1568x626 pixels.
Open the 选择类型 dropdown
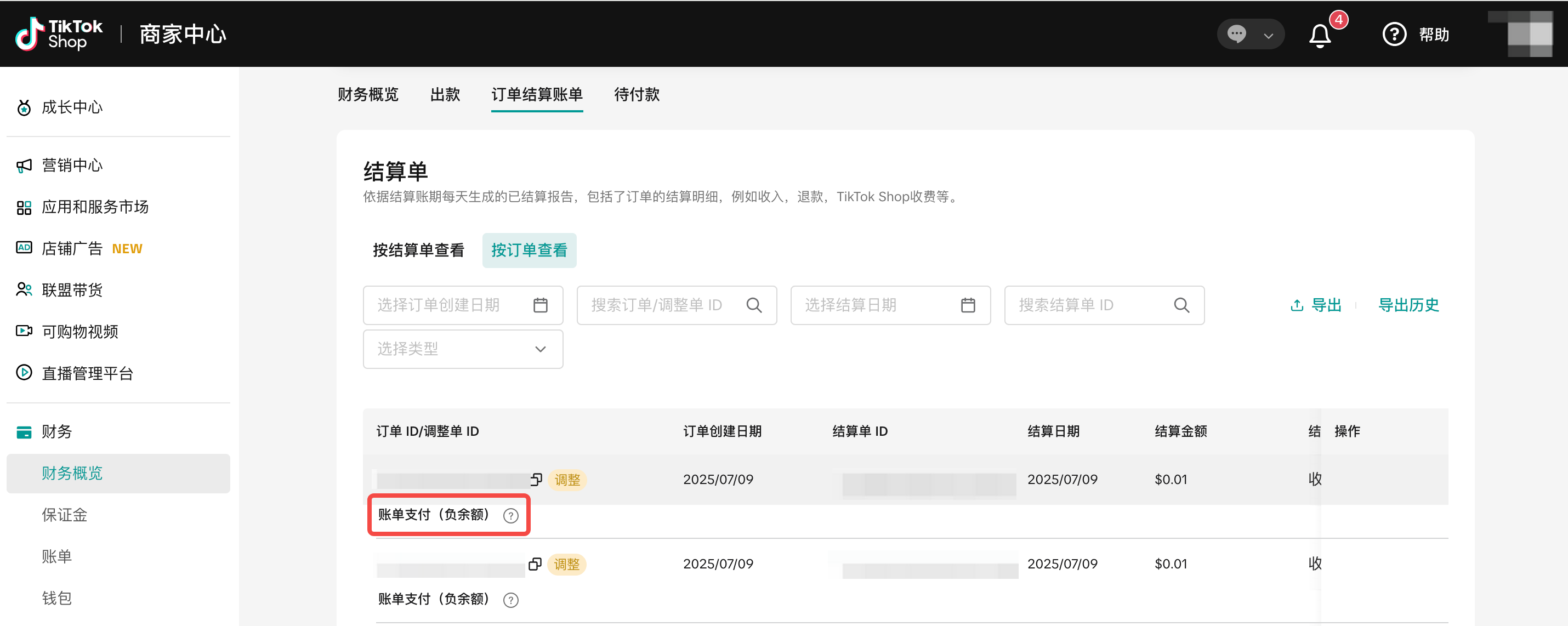click(x=463, y=349)
